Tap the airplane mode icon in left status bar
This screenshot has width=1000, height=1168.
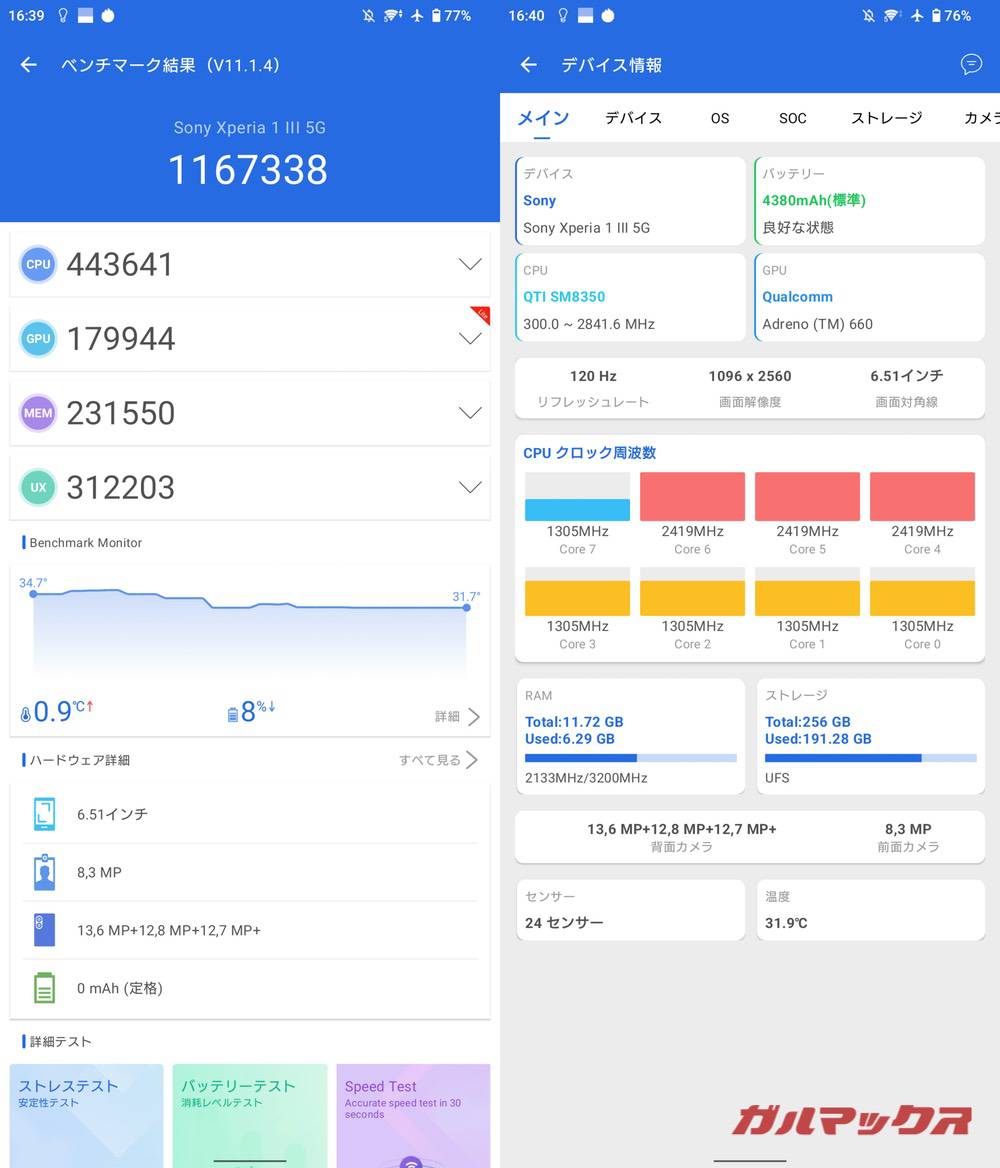click(417, 16)
